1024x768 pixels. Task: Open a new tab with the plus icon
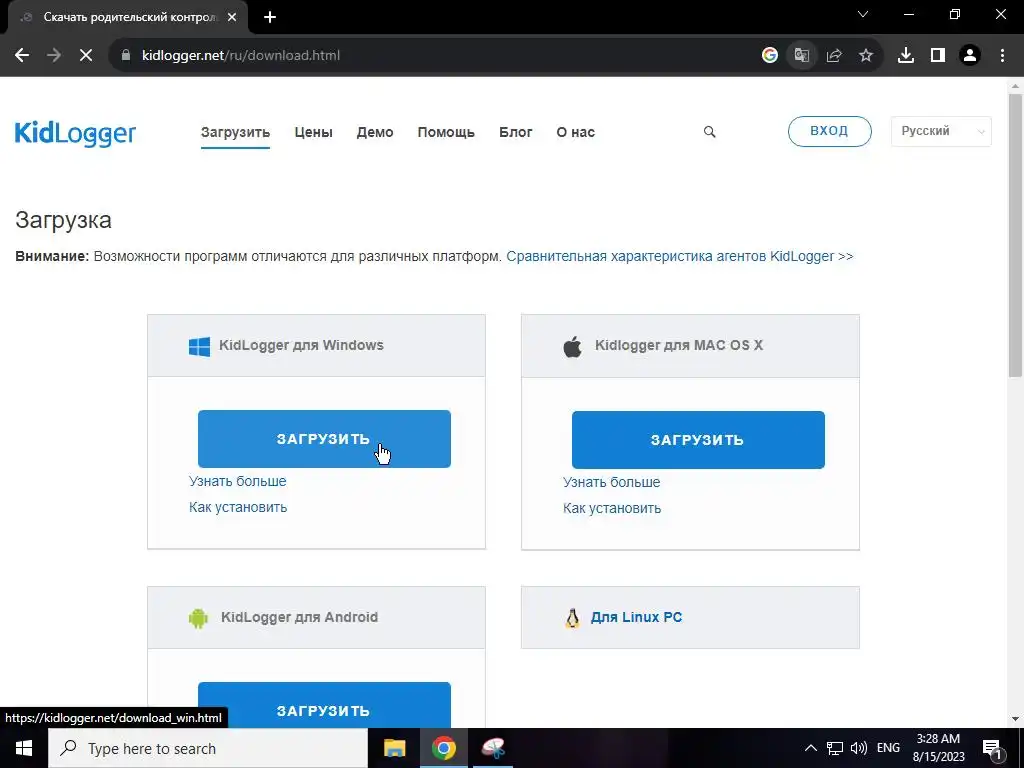tap(270, 17)
